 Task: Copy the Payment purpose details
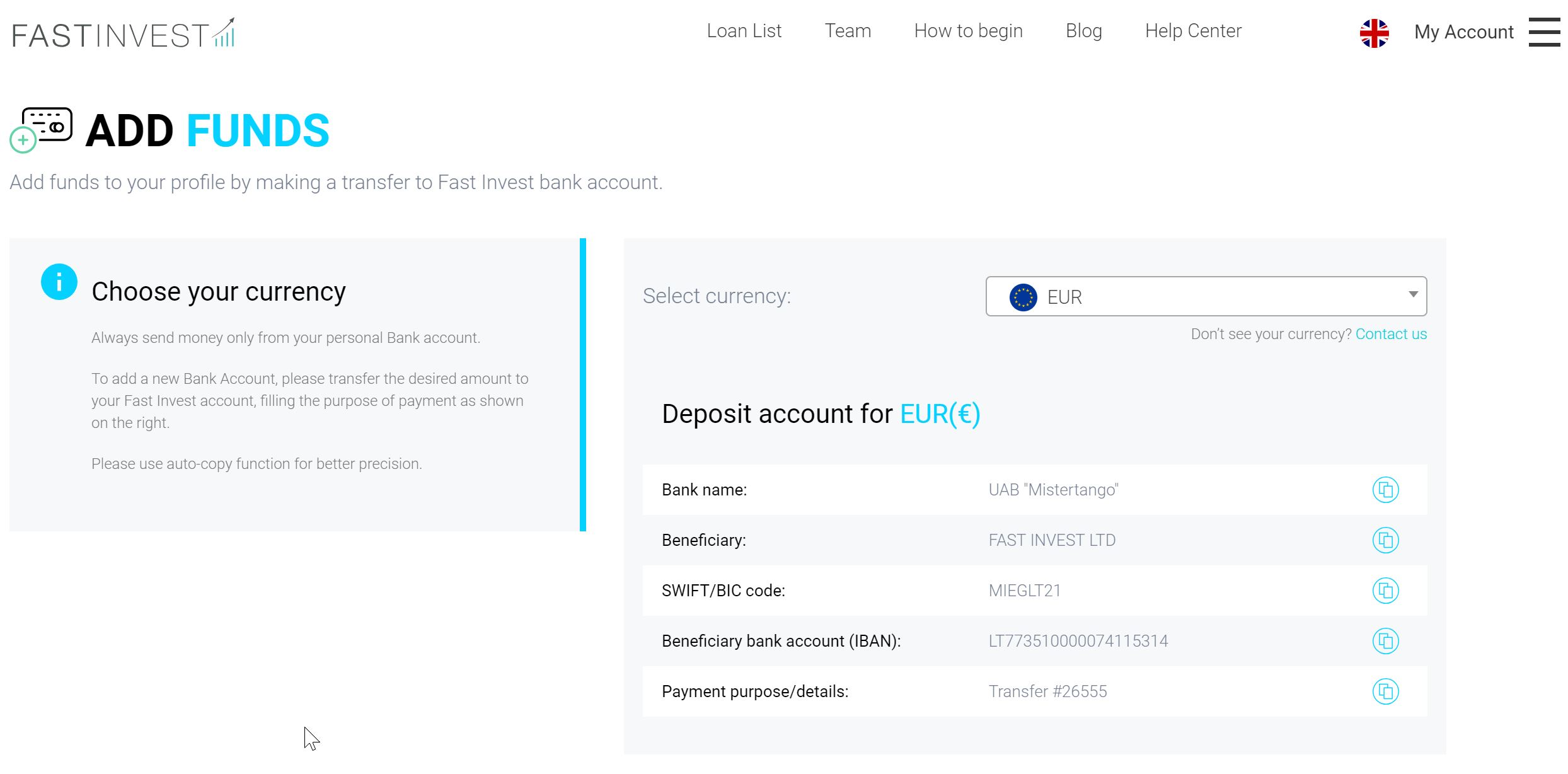click(1385, 691)
